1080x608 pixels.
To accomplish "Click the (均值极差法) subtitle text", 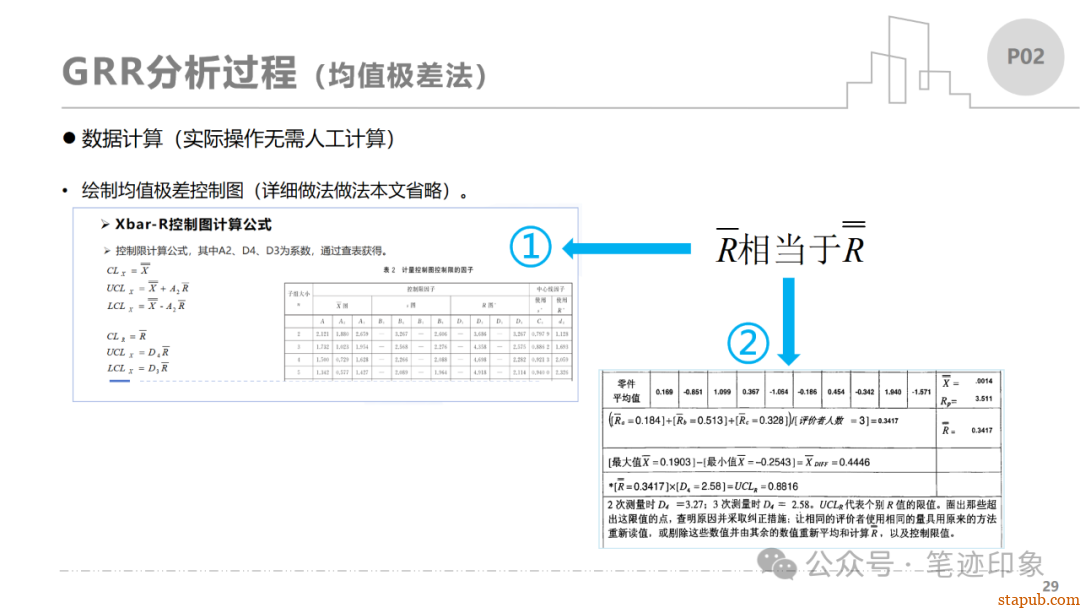I will coord(399,76).
